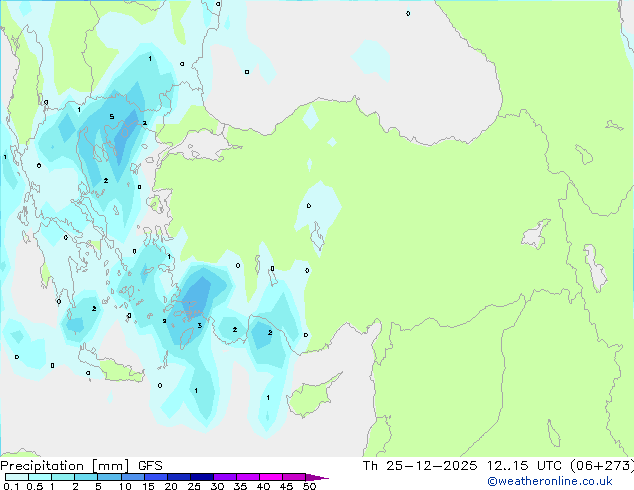Screen dimensions: 634x490
Task: Pick the 10–15 mm legend color swatch
Action: click(132, 477)
